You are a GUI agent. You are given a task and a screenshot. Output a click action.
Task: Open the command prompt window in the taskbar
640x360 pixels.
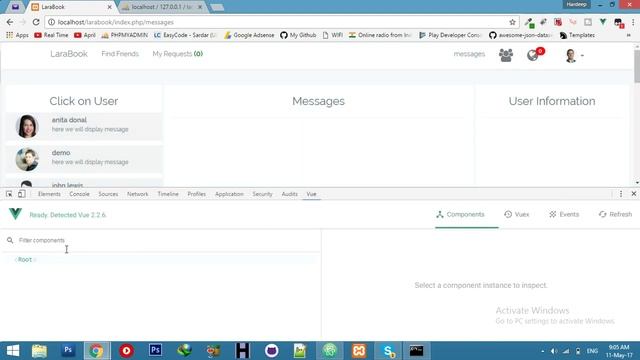tap(416, 351)
